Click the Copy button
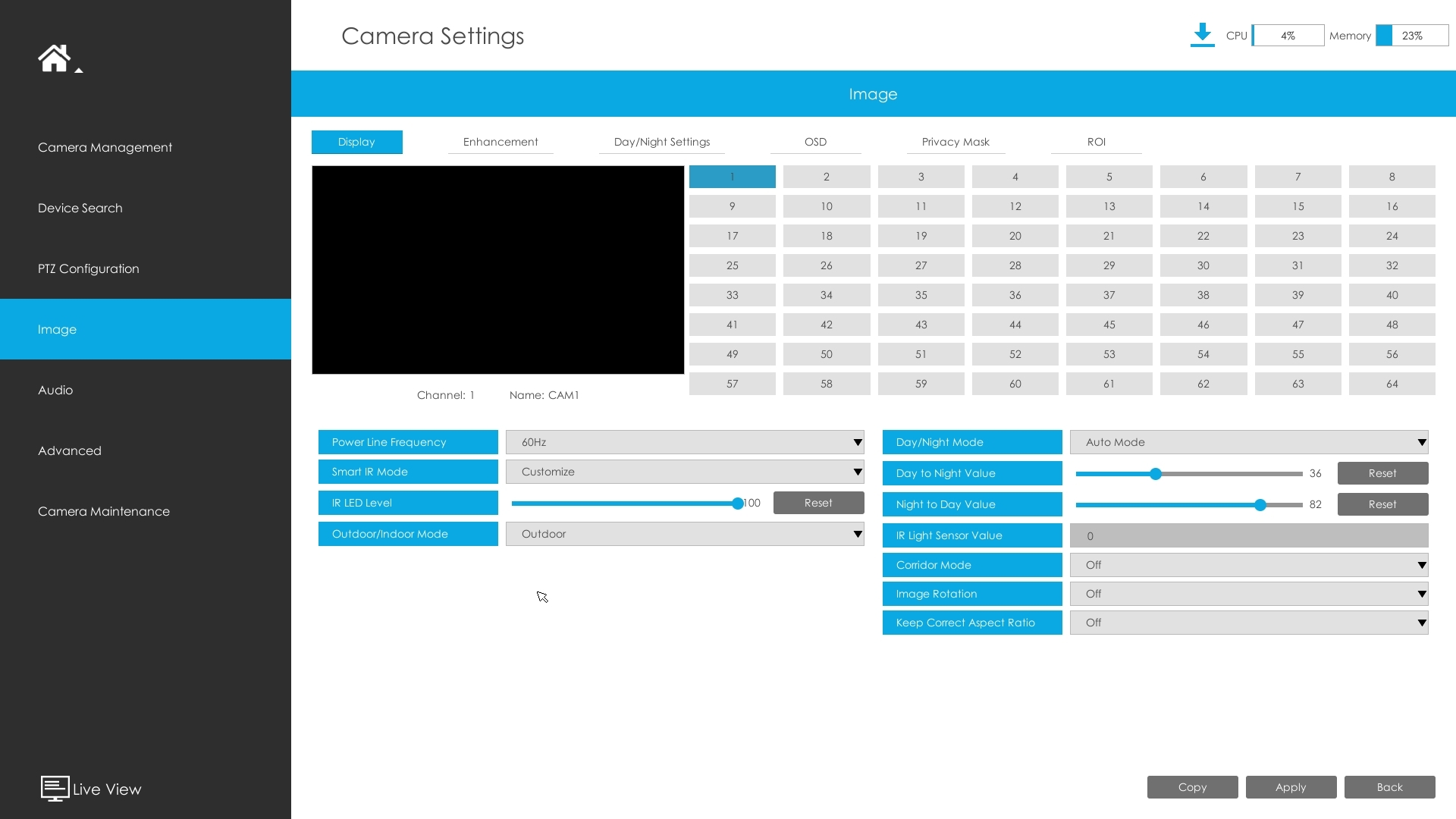 coord(1192,787)
